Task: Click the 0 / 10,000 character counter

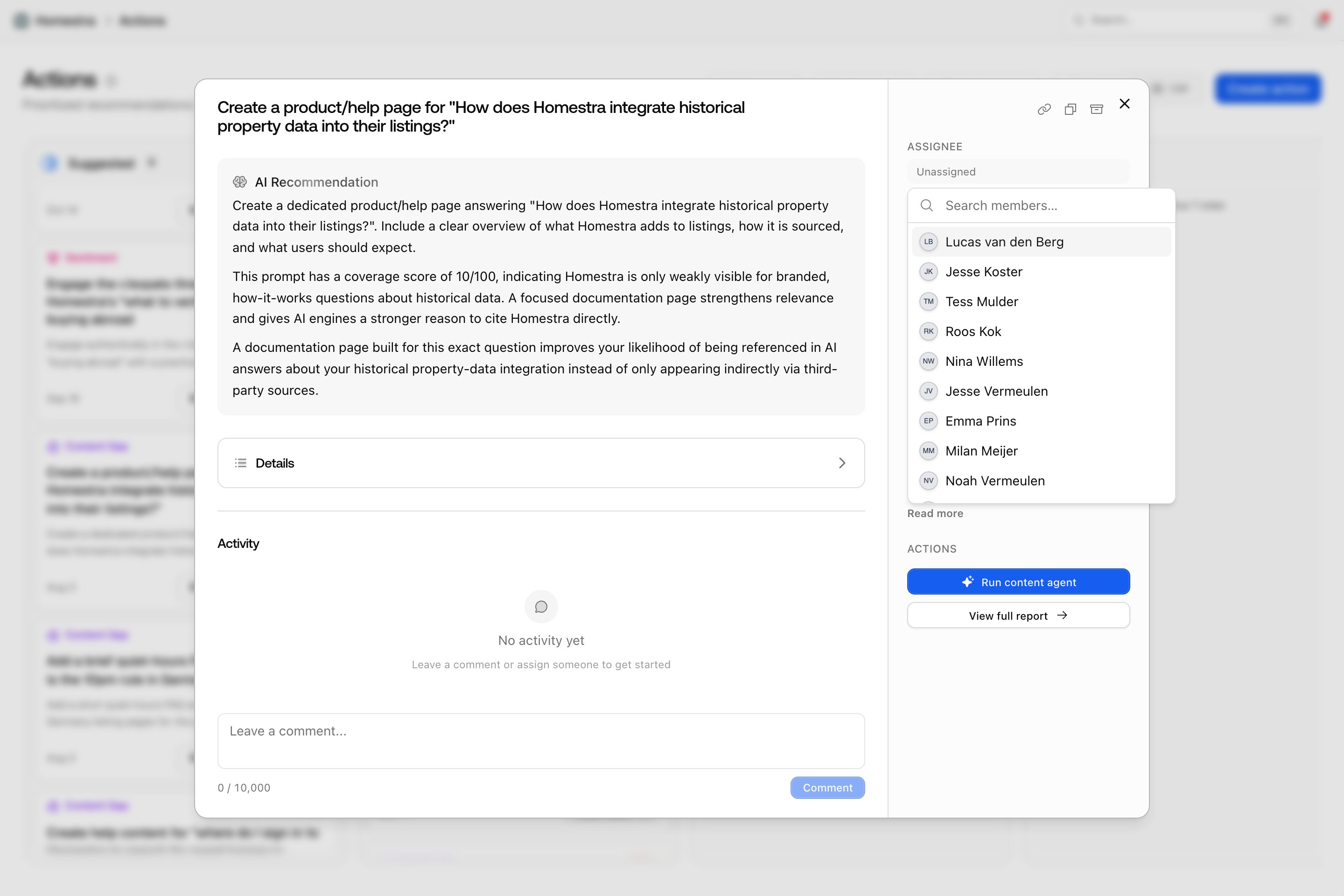Action: [x=244, y=787]
